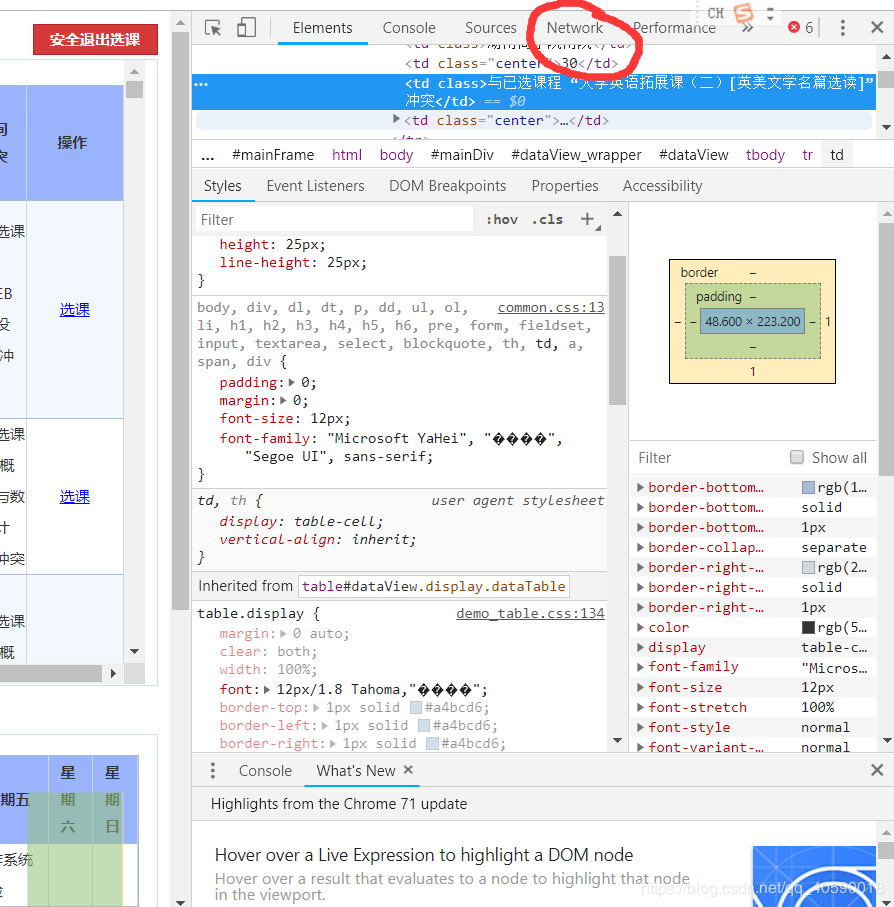Open the Sources tab
The height and width of the screenshot is (907, 894).
(x=490, y=28)
